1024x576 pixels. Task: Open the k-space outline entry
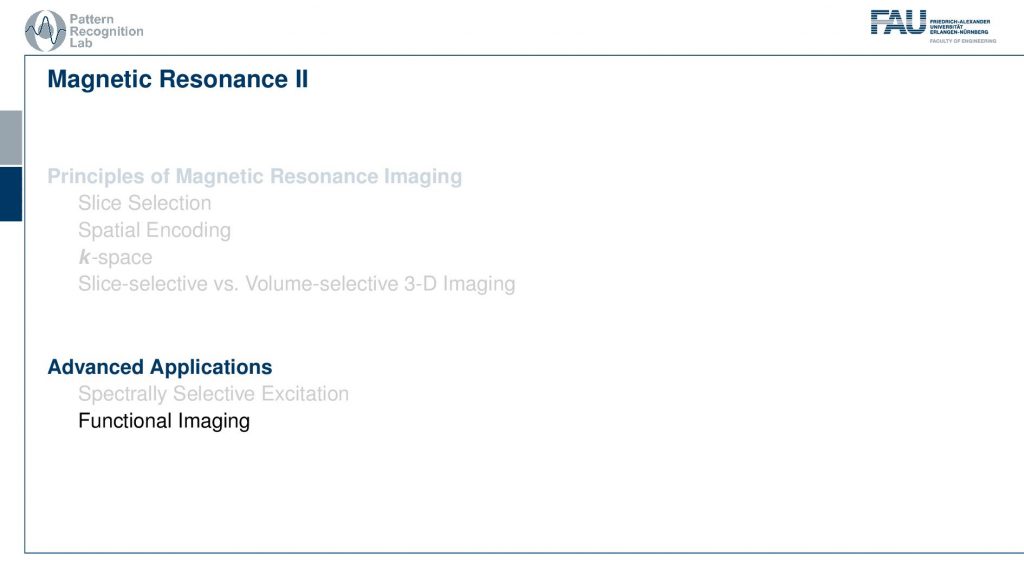[x=116, y=257]
